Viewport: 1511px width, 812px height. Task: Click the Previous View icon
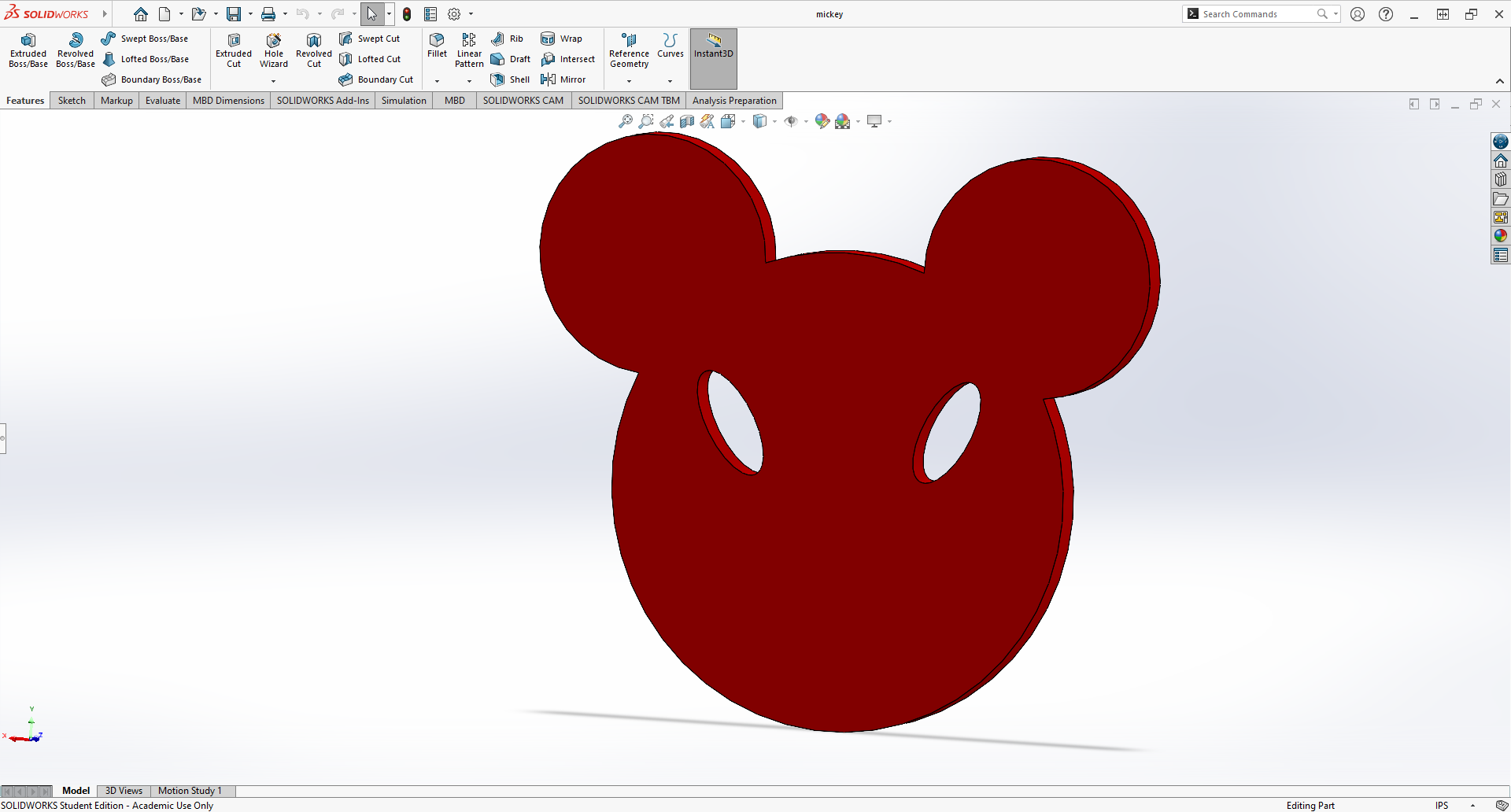tap(667, 121)
